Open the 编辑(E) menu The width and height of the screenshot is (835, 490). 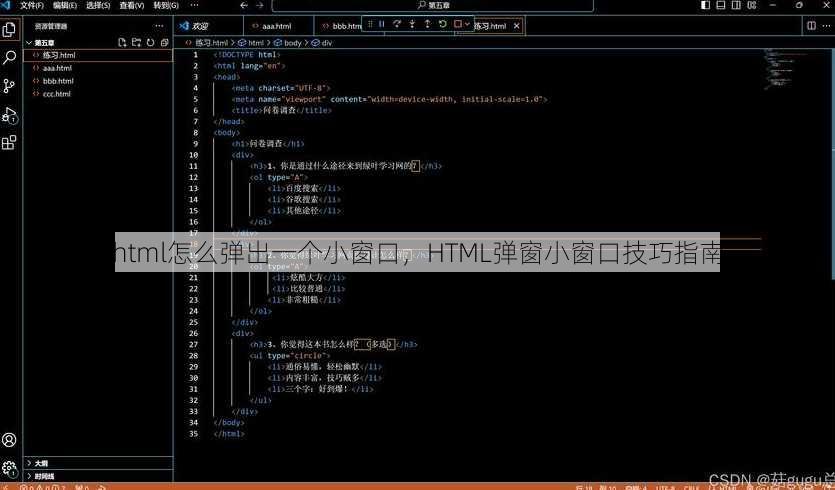point(64,5)
